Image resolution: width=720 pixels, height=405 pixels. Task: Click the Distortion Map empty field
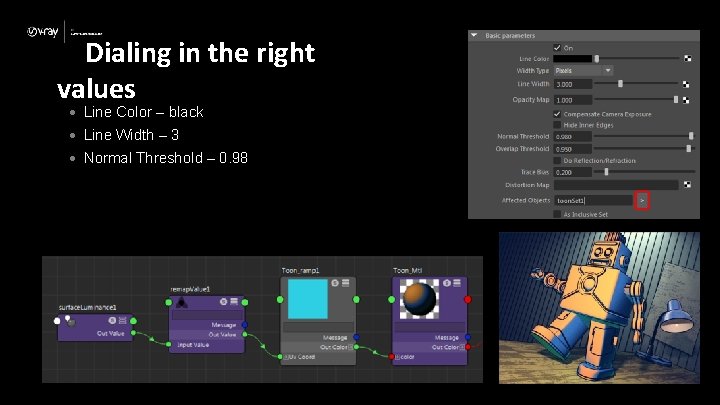tap(616, 185)
